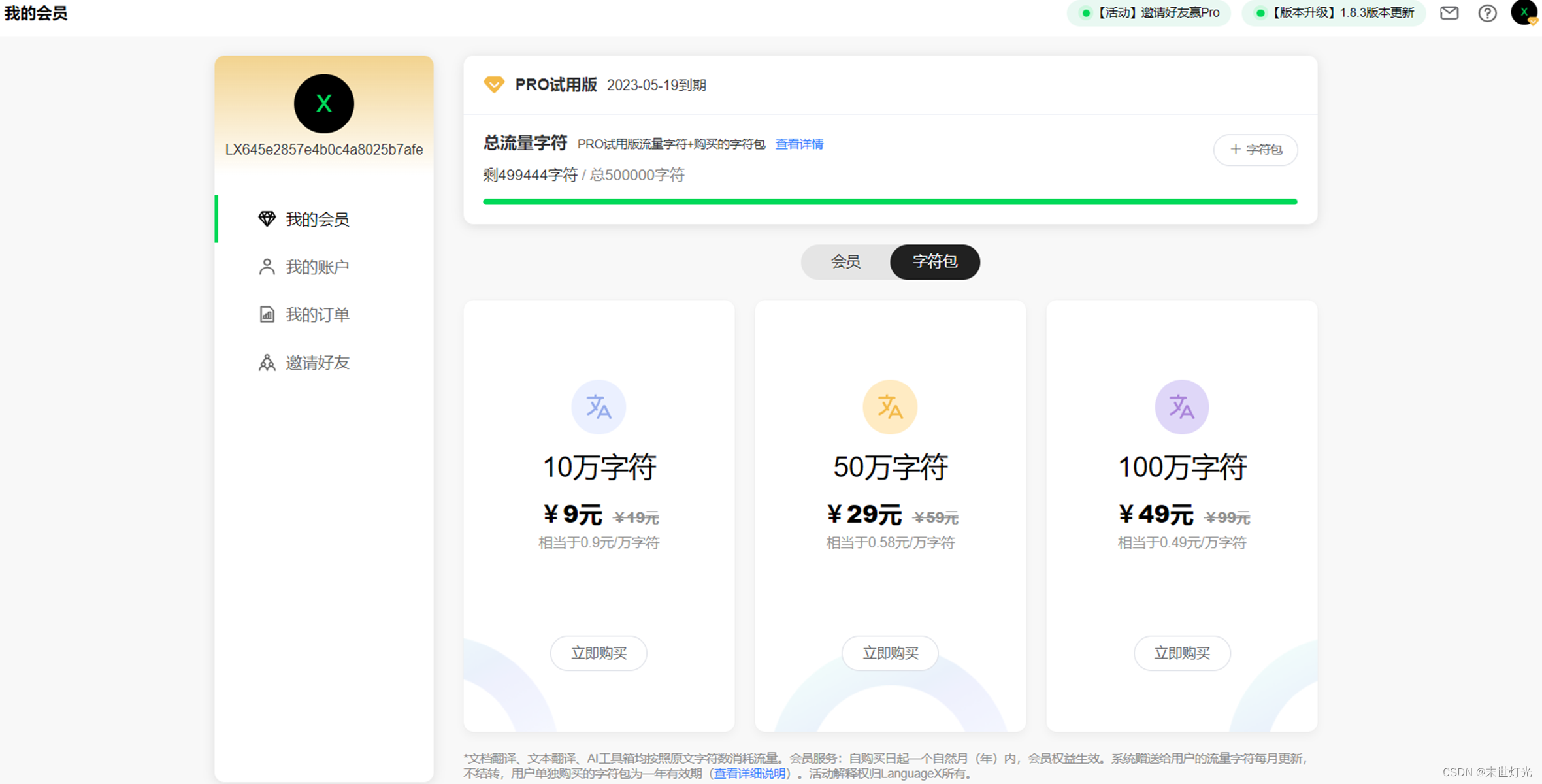Open the 查看详细说明 link in footer
This screenshot has width=1542, height=784.
749,774
